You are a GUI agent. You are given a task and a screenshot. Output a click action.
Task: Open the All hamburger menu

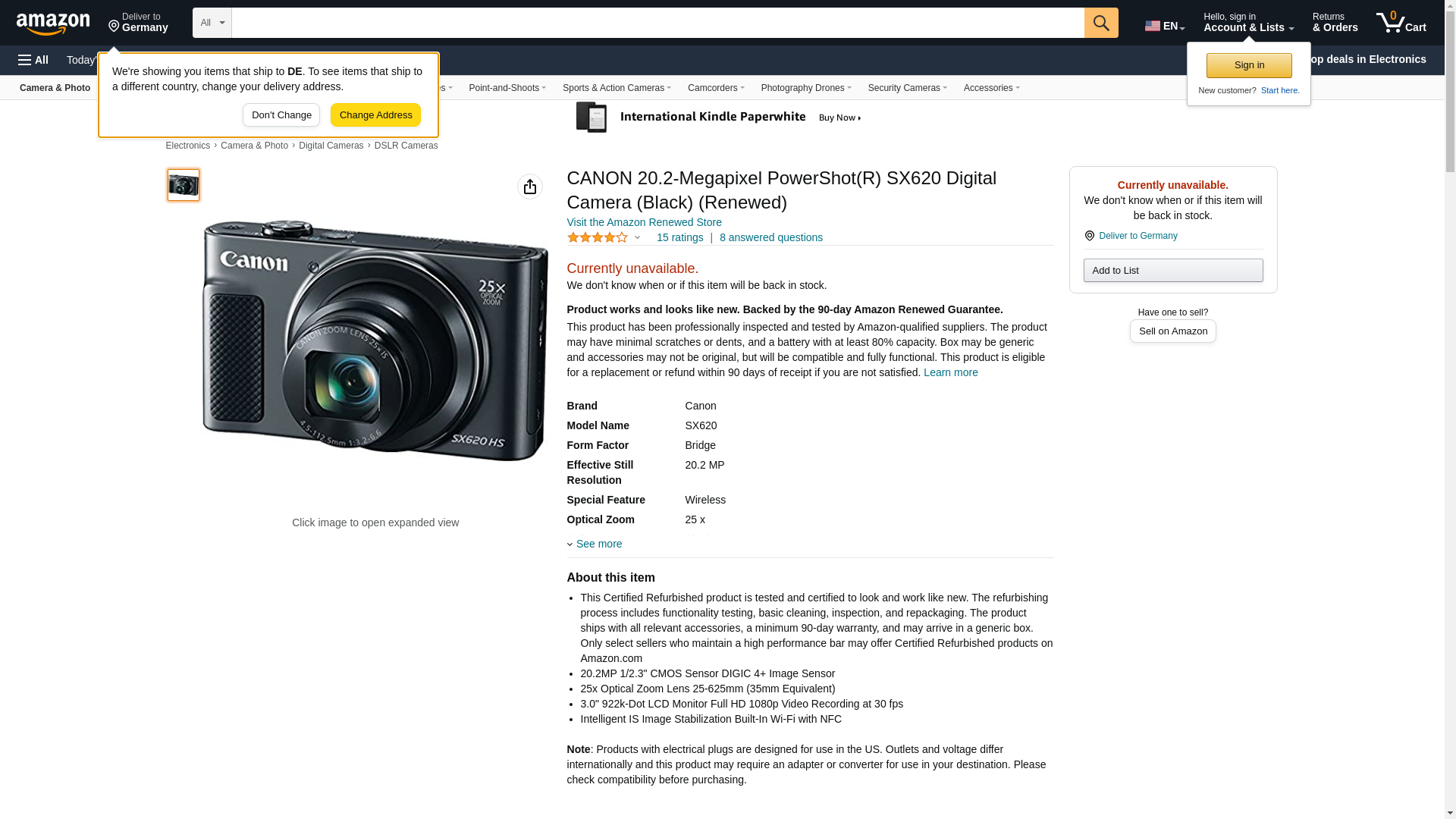33,60
